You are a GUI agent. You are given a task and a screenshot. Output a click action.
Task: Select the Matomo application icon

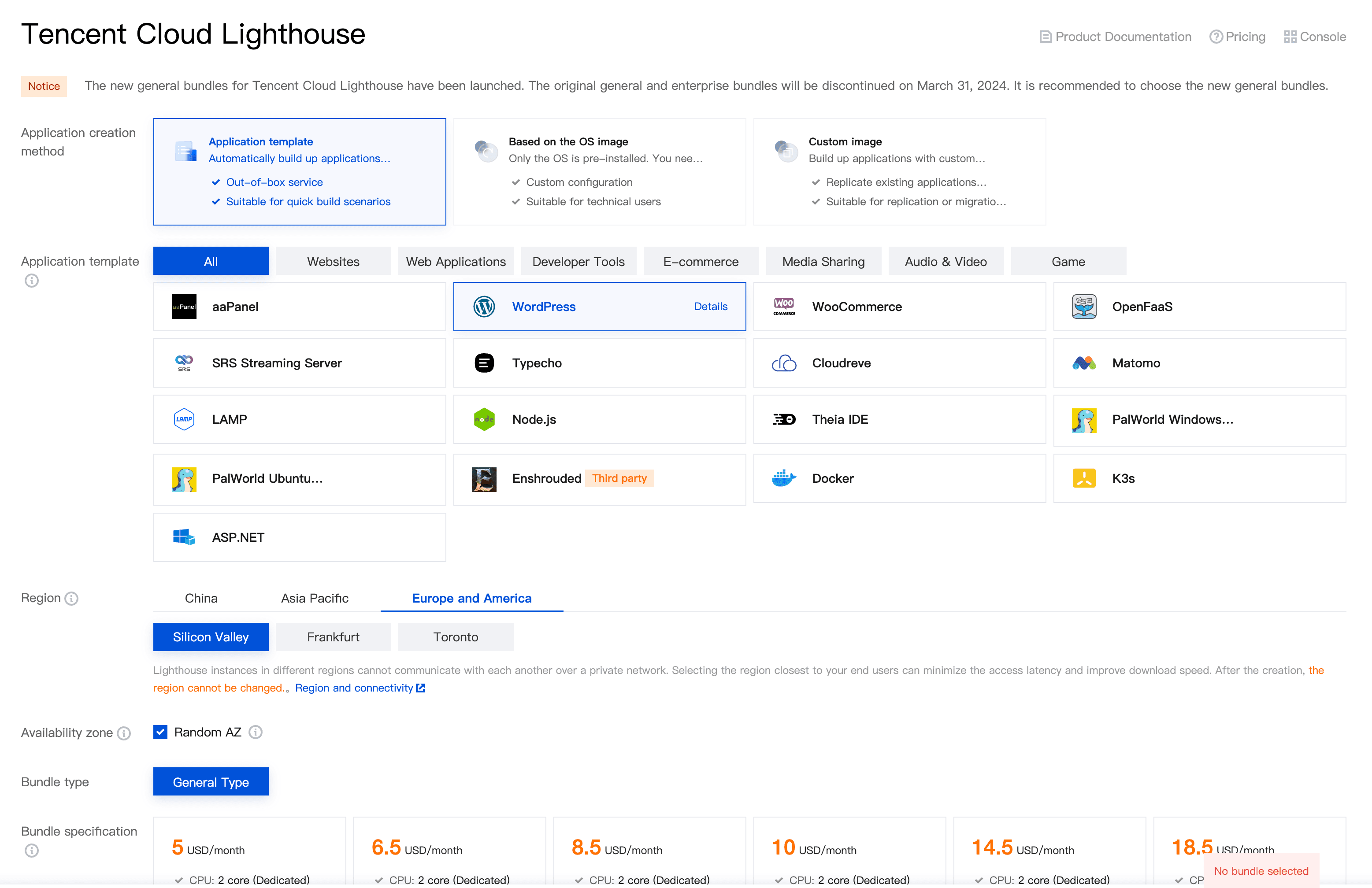point(1085,362)
